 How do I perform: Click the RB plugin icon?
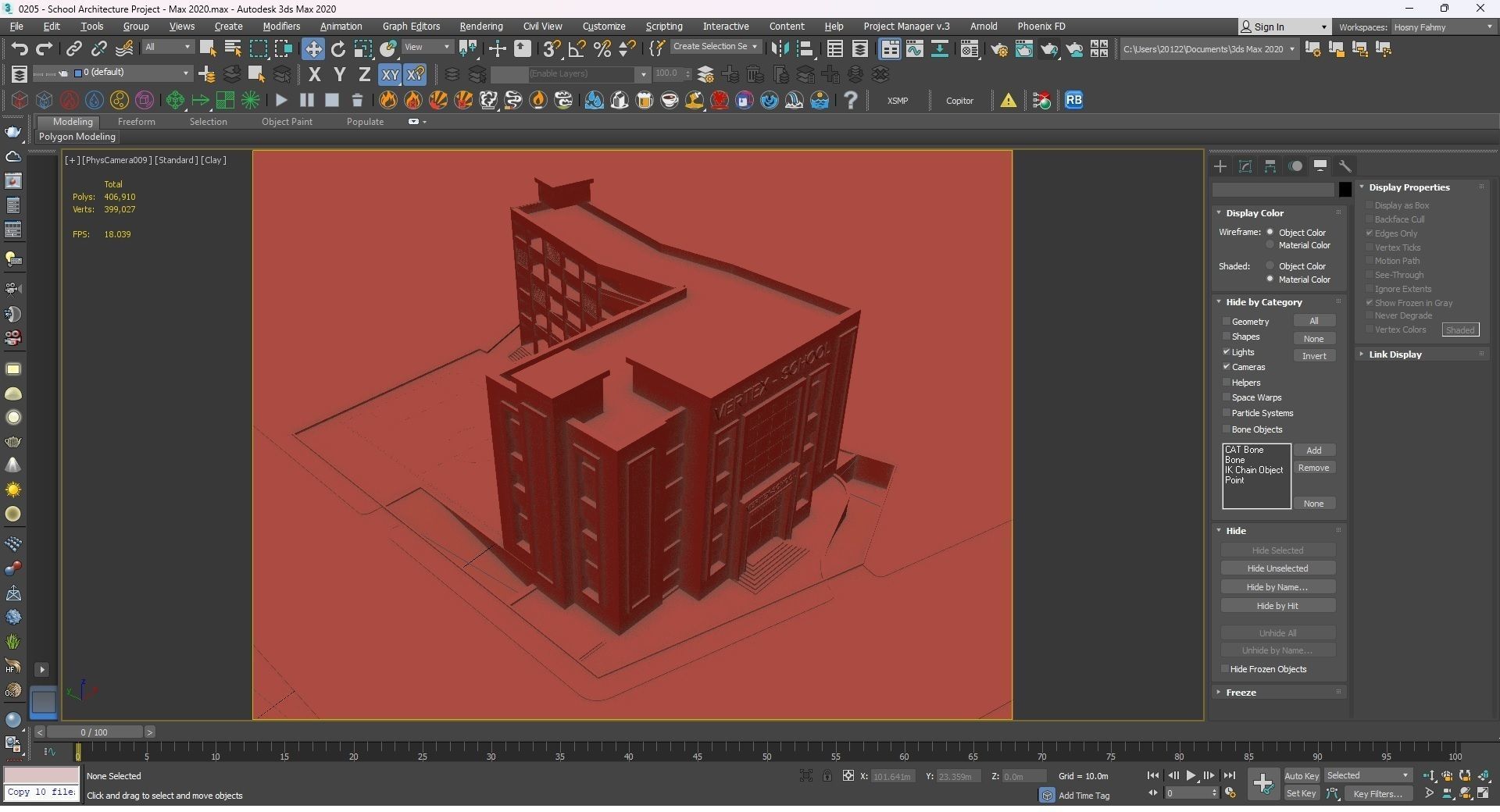point(1074,100)
